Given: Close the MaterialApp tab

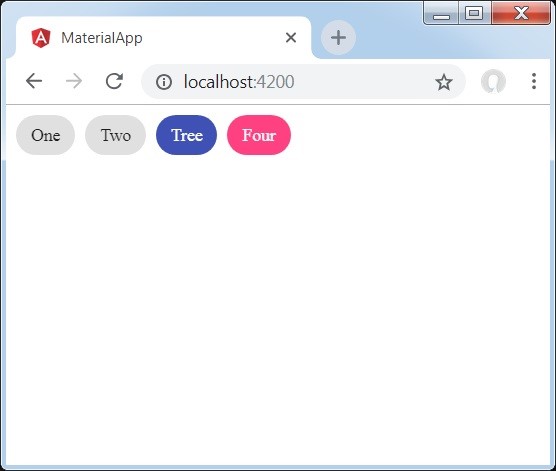Looking at the screenshot, I should point(291,37).
